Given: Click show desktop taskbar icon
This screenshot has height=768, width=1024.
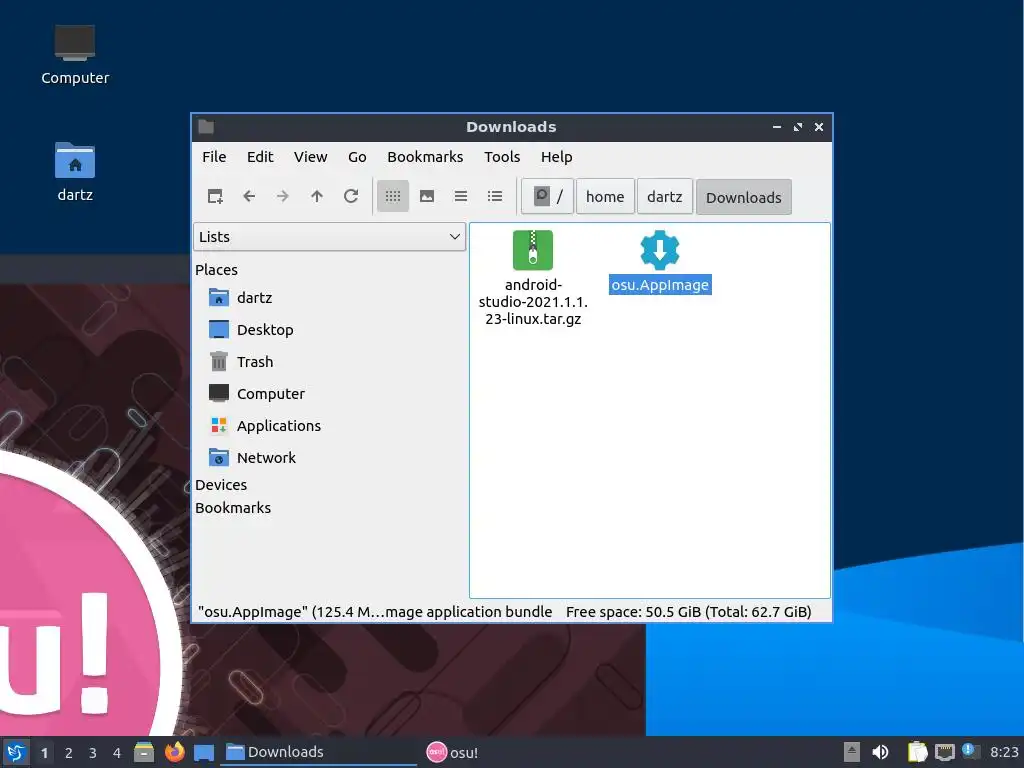Looking at the screenshot, I should [204, 752].
